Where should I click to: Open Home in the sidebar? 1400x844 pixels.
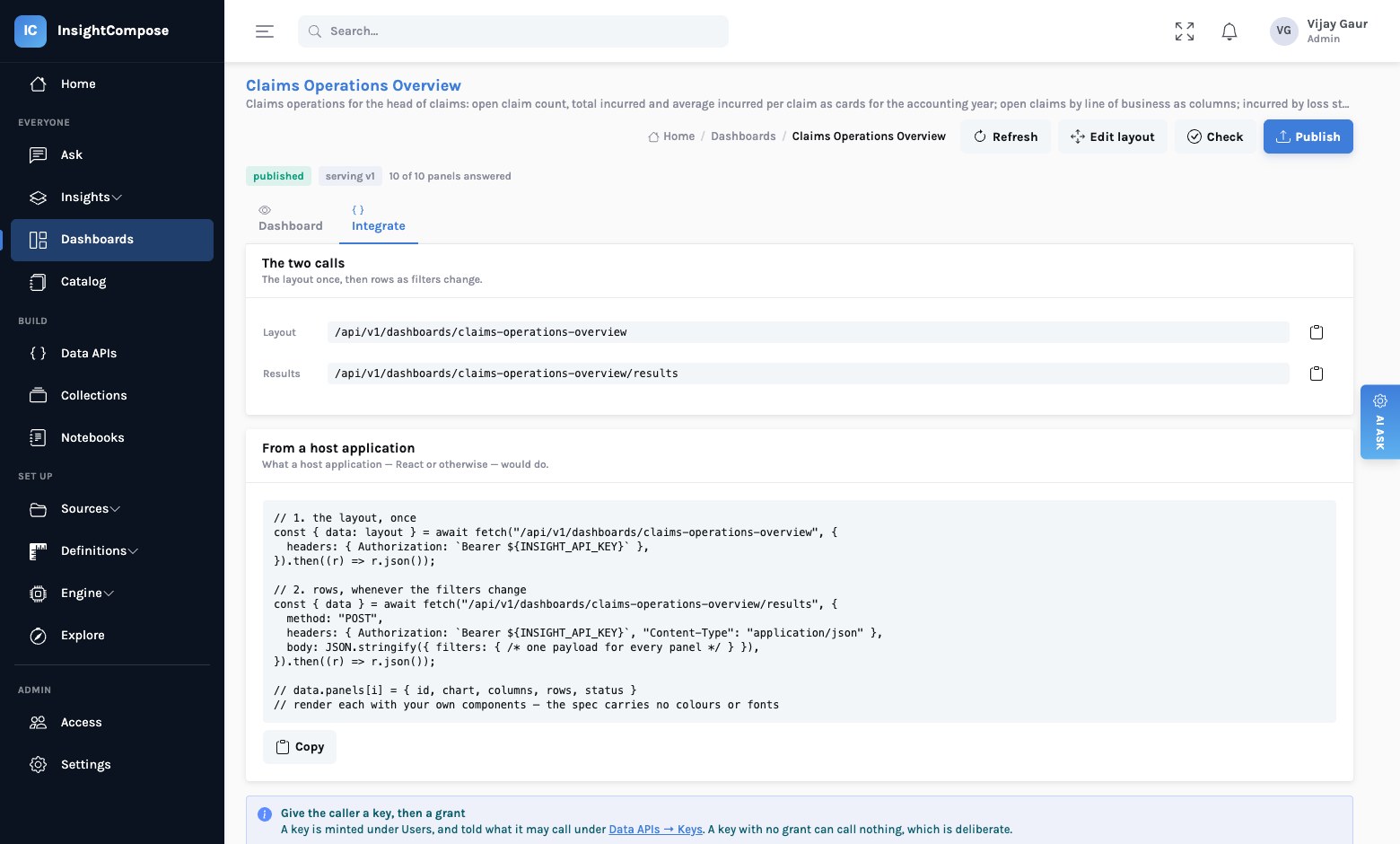click(x=112, y=84)
